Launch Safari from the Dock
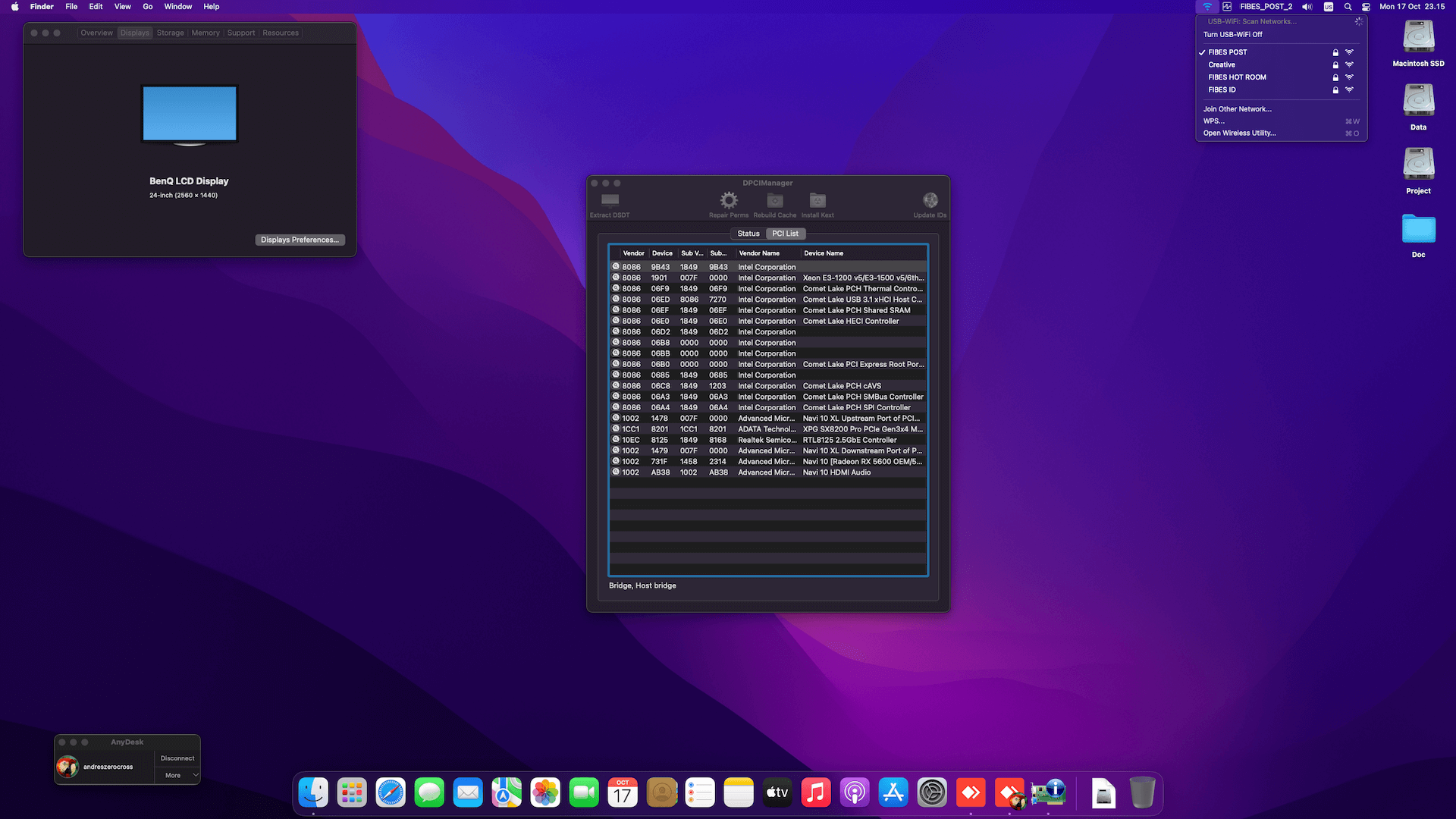This screenshot has width=1456, height=819. (x=391, y=792)
